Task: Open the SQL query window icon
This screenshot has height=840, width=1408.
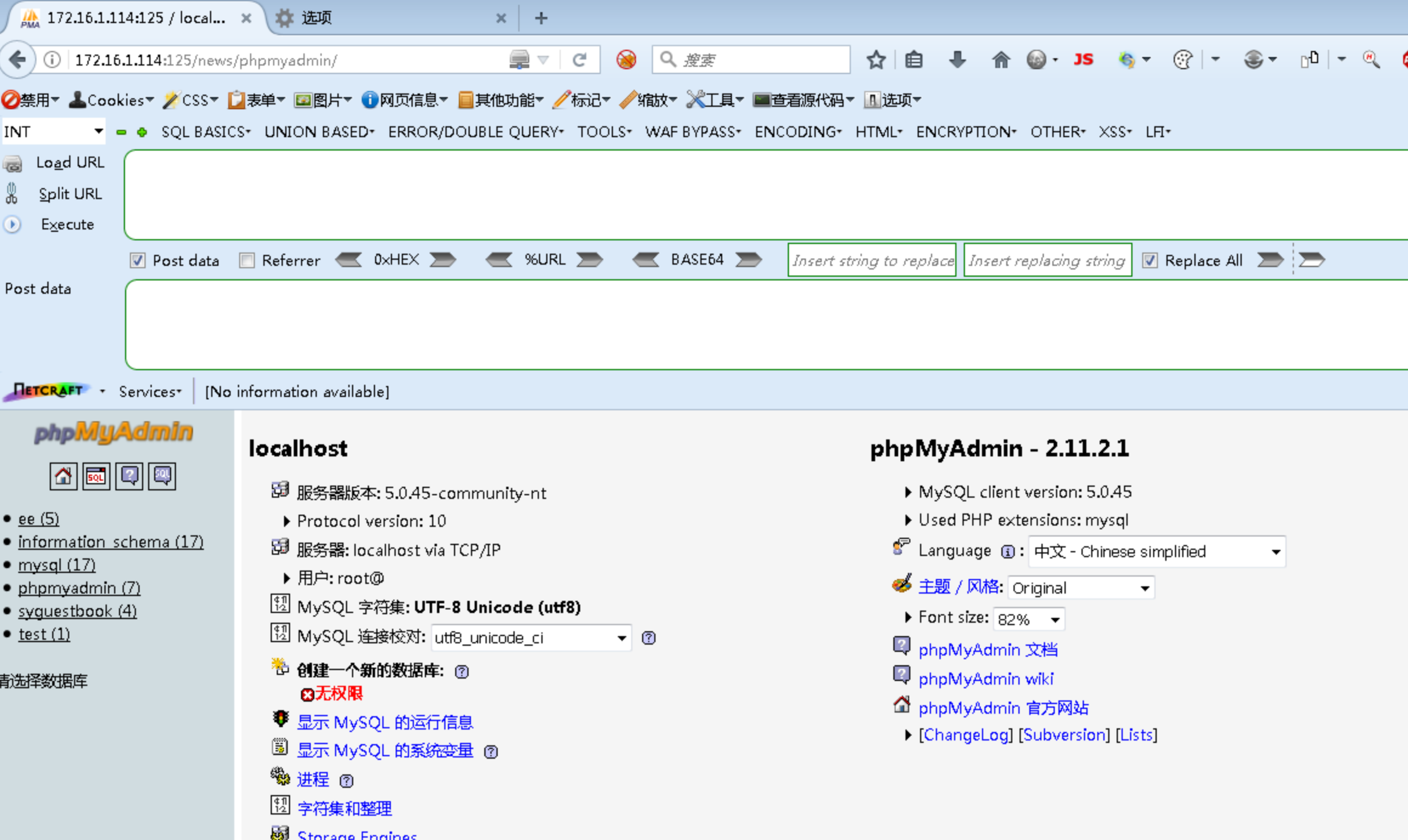Action: (96, 476)
